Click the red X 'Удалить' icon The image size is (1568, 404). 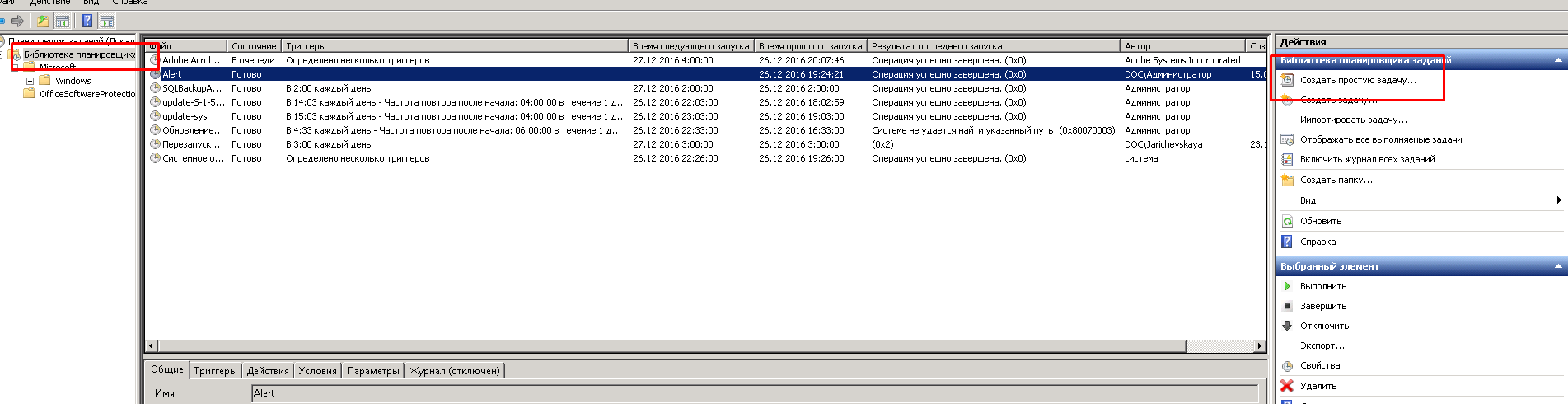pos(1287,385)
